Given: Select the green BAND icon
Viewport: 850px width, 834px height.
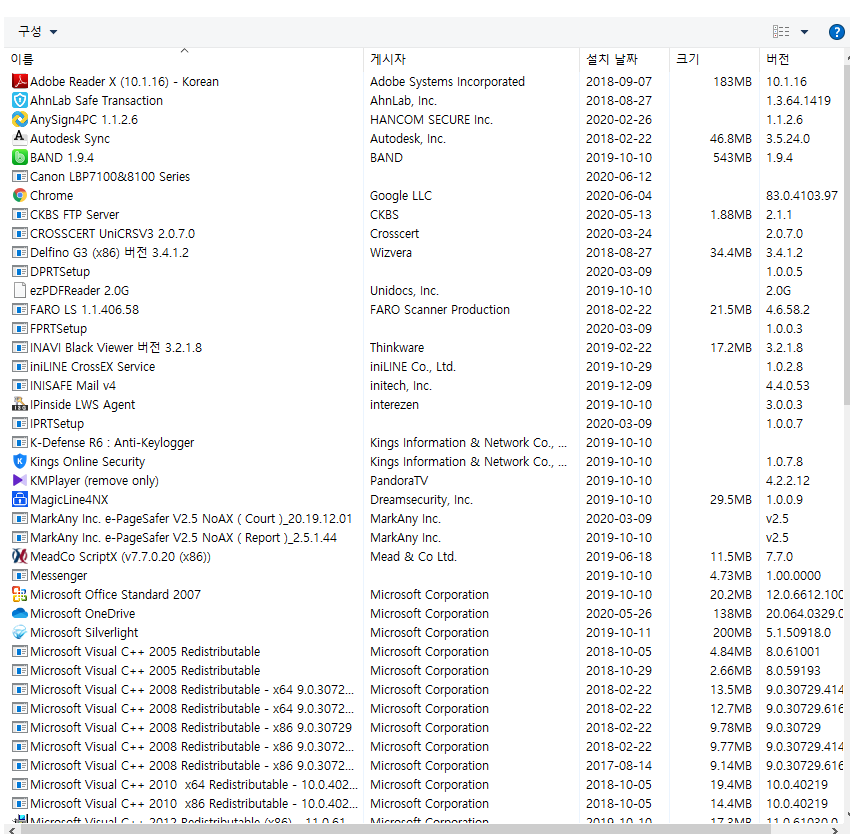Looking at the screenshot, I should tap(20, 157).
